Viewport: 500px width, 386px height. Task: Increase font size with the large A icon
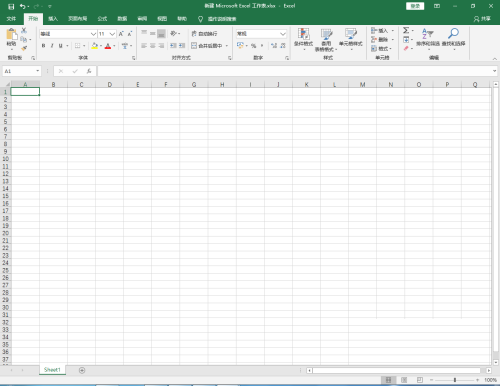pos(121,34)
